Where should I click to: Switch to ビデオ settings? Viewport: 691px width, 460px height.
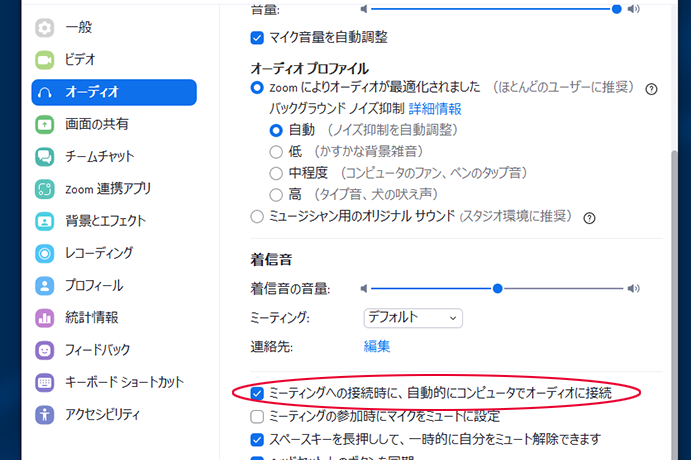click(114, 60)
